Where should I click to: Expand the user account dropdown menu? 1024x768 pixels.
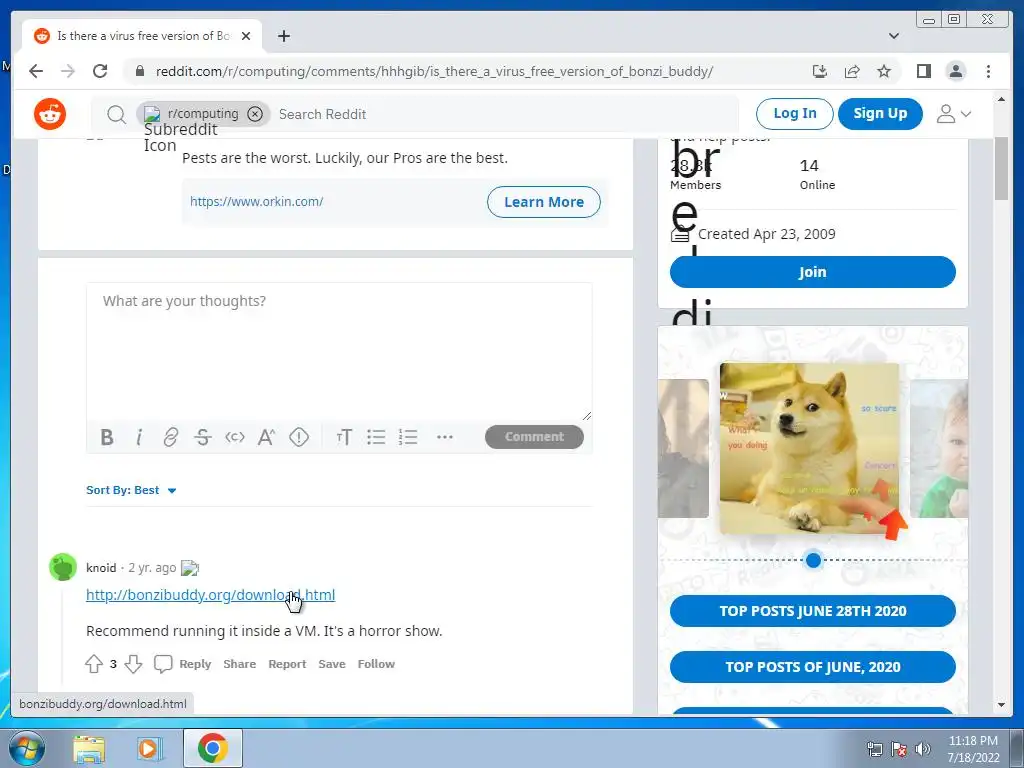954,114
